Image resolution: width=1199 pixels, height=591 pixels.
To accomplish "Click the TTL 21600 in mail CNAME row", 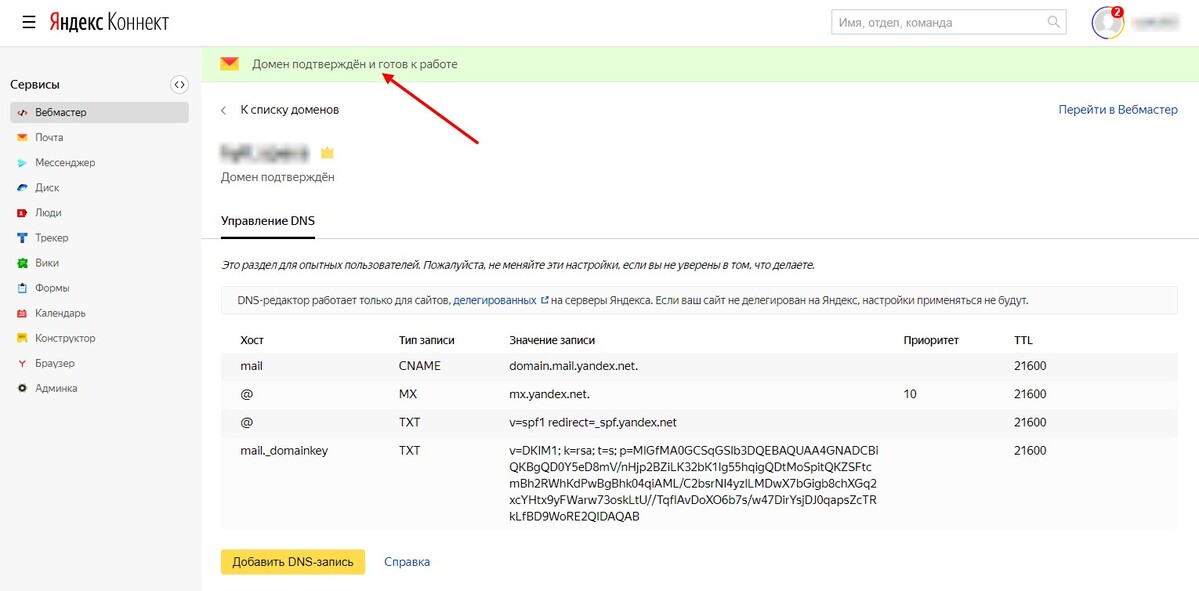I will [1030, 366].
